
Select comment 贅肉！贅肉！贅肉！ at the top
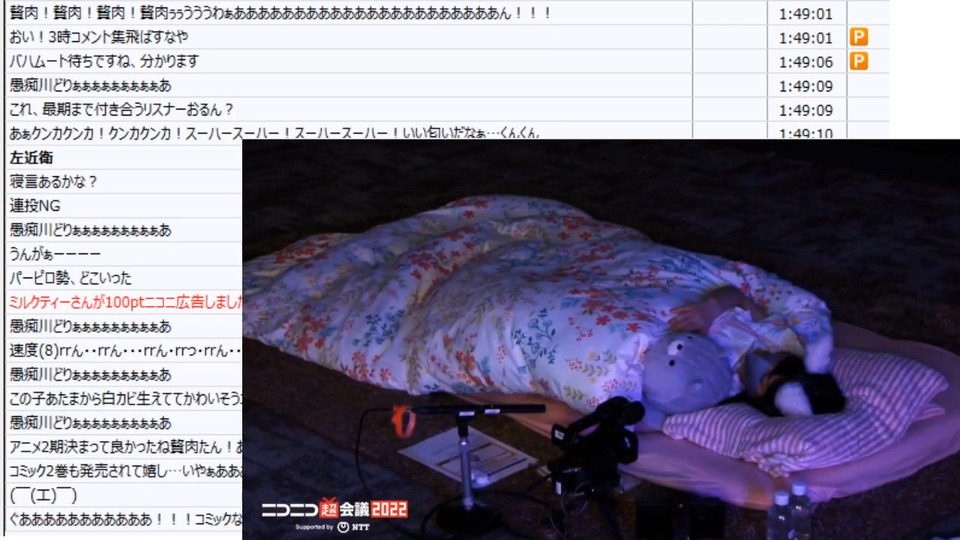coord(280,13)
